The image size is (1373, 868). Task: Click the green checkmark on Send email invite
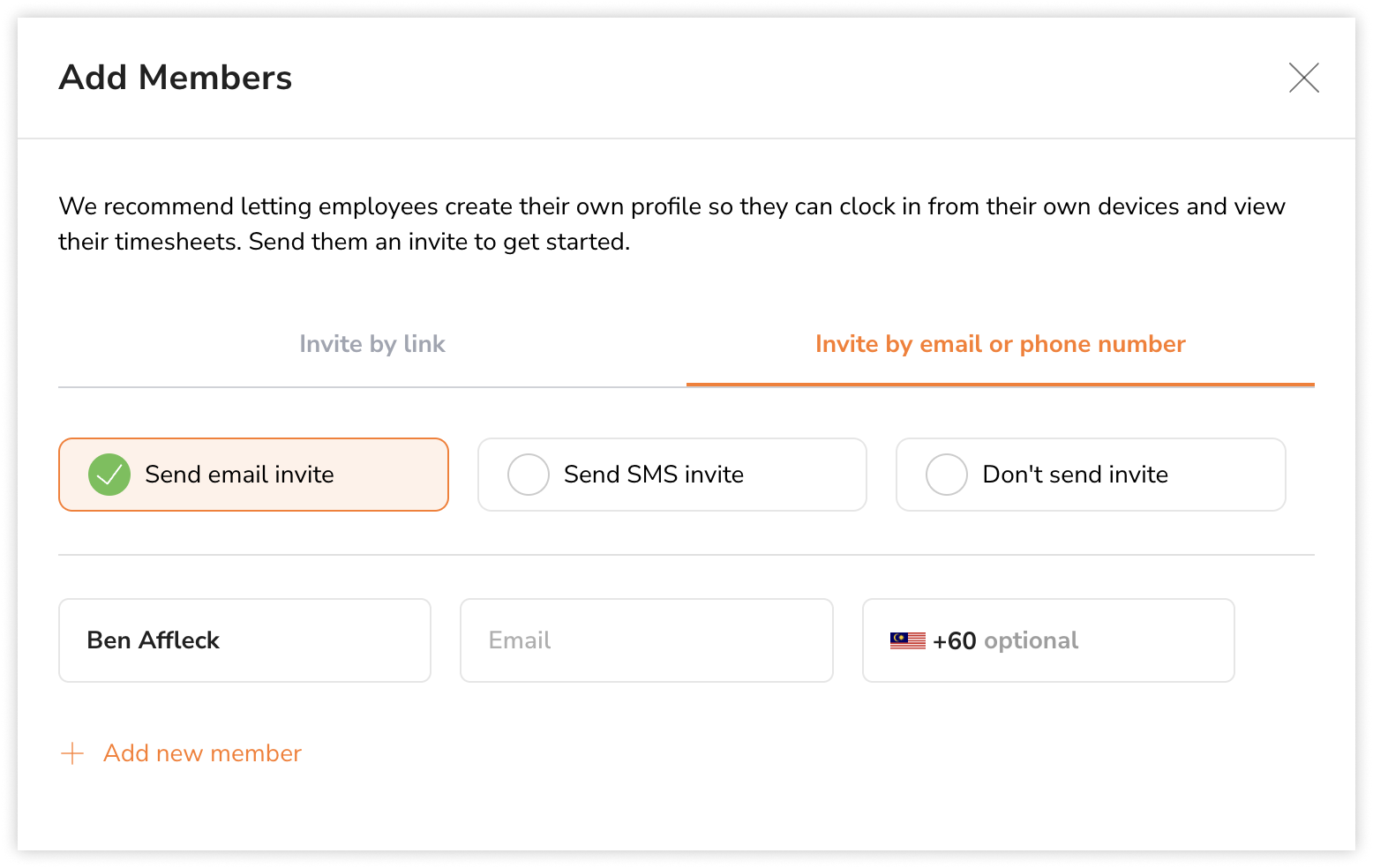tap(109, 475)
